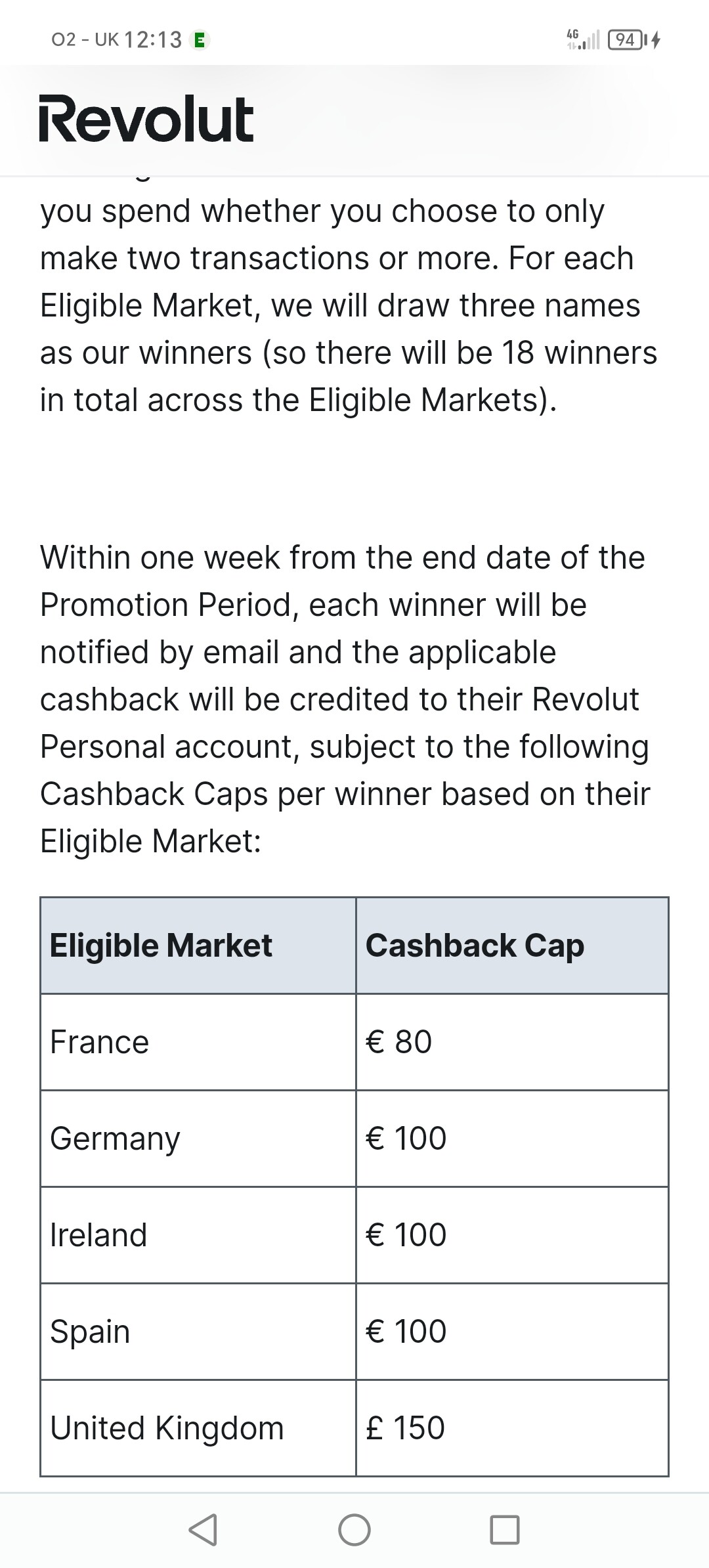Tap the charging bolt icon
Viewport: 709px width, 1568px height.
tap(656, 40)
